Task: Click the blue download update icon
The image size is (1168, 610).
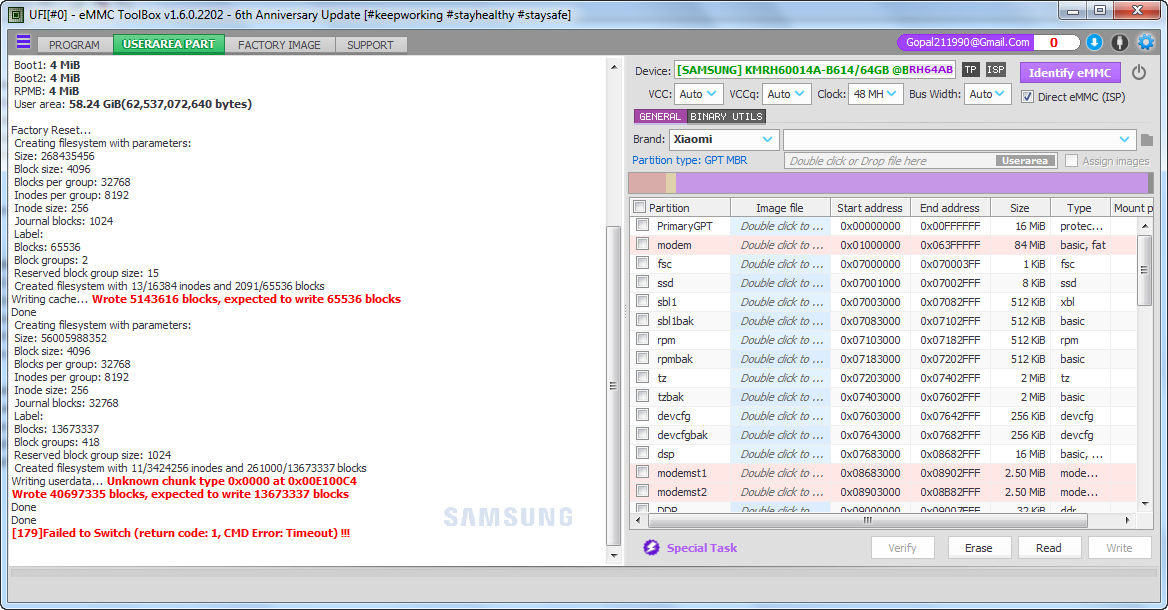Action: 1094,42
